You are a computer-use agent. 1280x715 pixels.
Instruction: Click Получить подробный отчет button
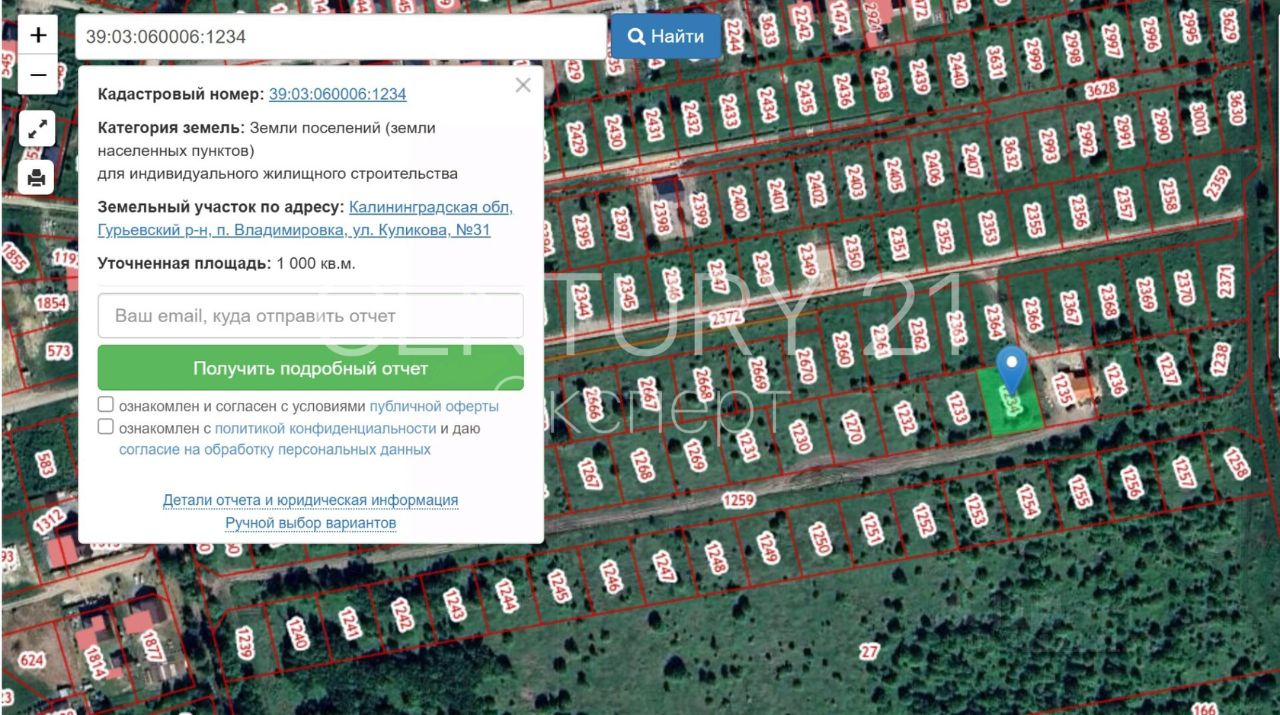click(311, 368)
